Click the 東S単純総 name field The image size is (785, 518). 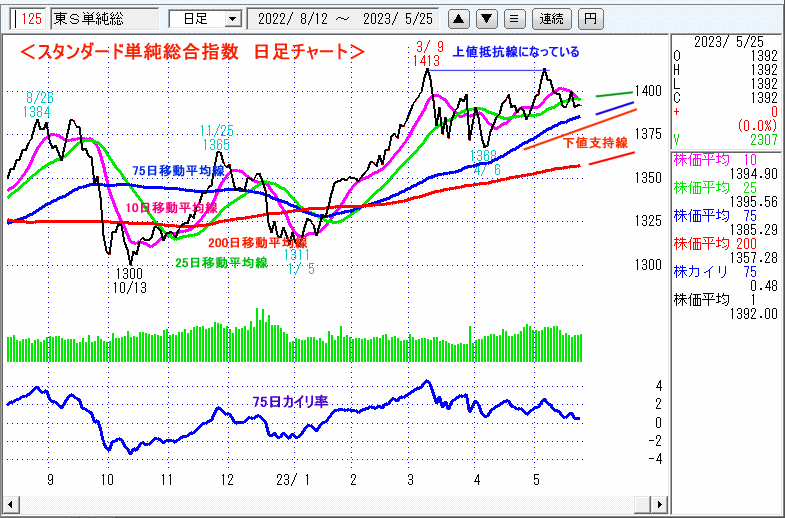[104, 19]
